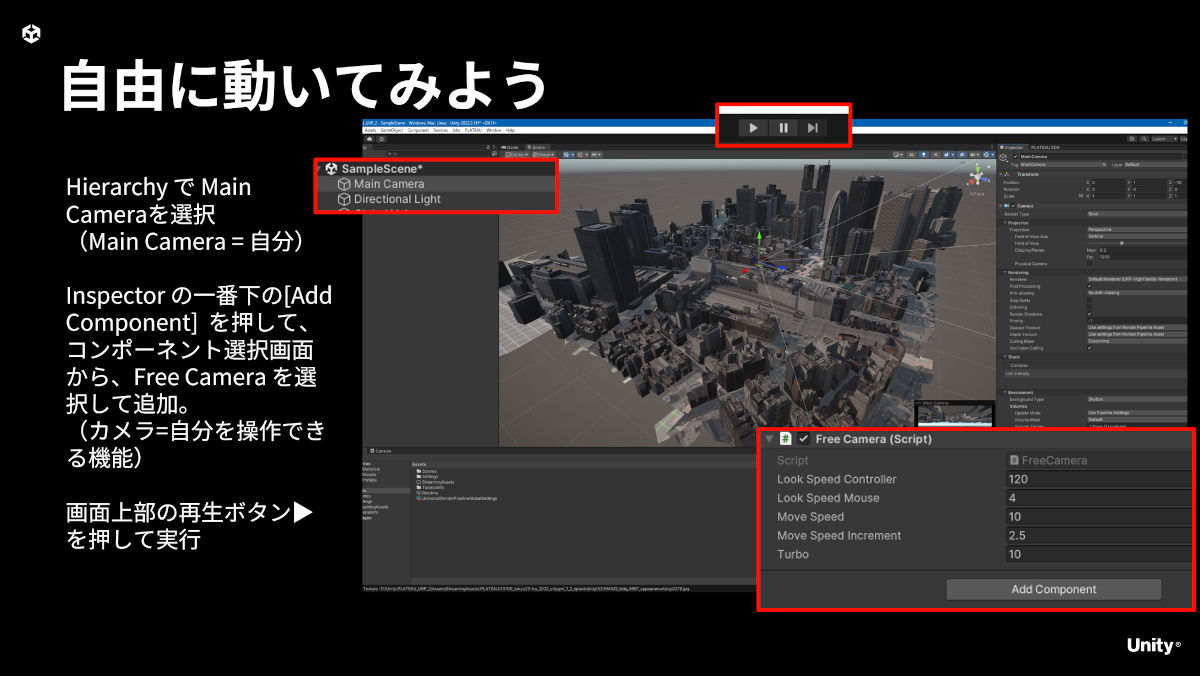The height and width of the screenshot is (676, 1200).
Task: Click the Unity logo in the top-left corner
Action: [x=31, y=34]
